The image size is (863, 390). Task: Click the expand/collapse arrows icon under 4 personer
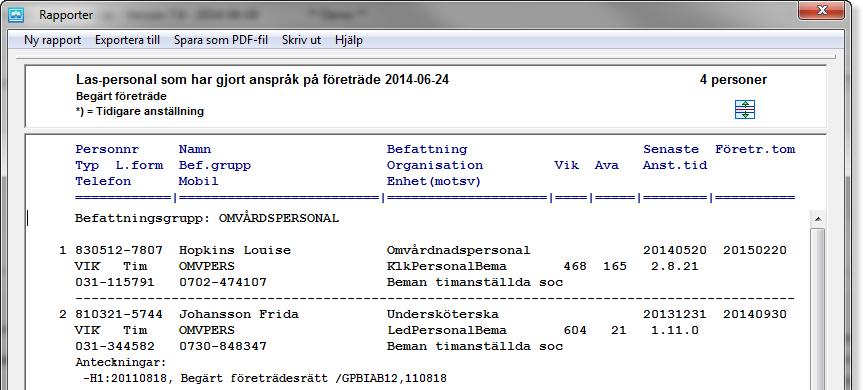(x=745, y=109)
